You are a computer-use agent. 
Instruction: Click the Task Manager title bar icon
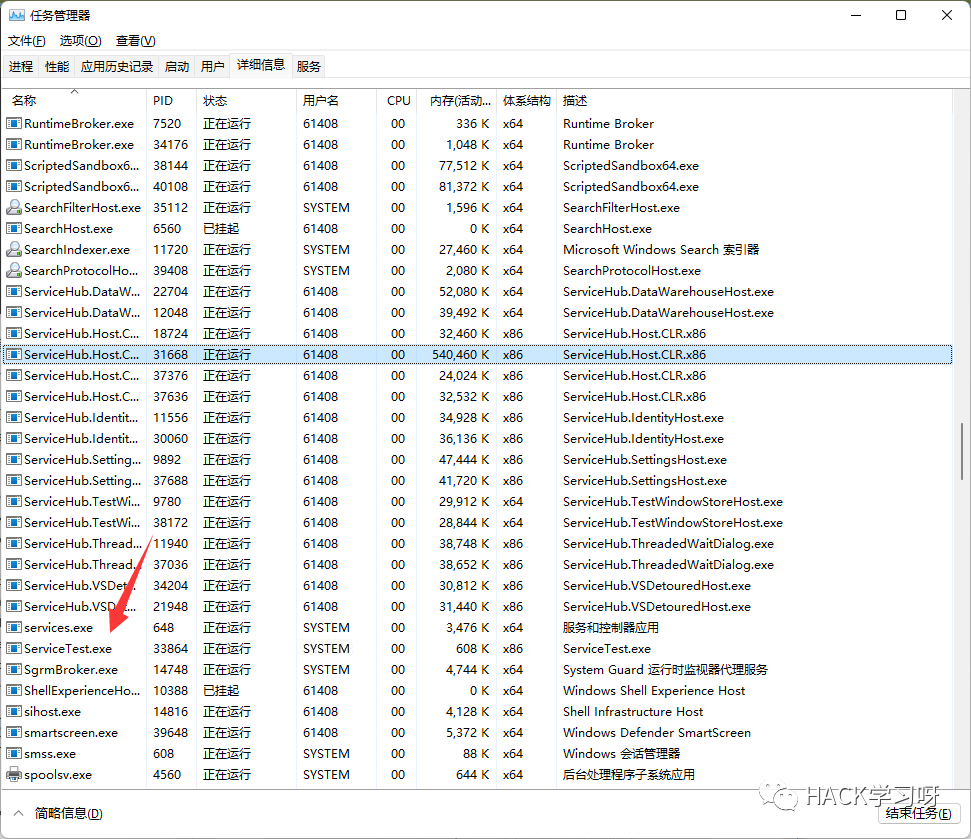click(x=17, y=15)
